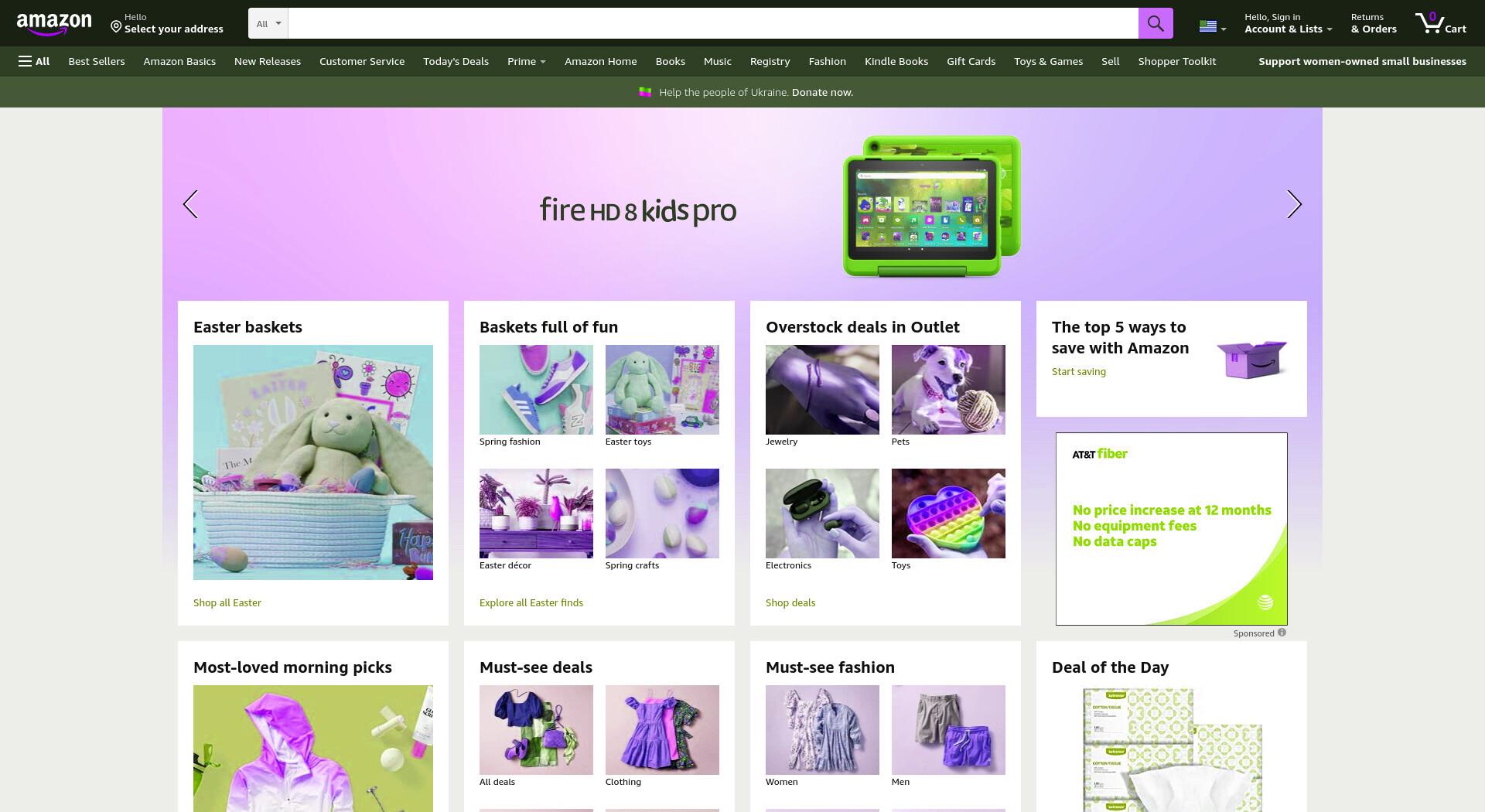The height and width of the screenshot is (812, 1485).
Task: Open Customer Service page
Action: click(362, 61)
